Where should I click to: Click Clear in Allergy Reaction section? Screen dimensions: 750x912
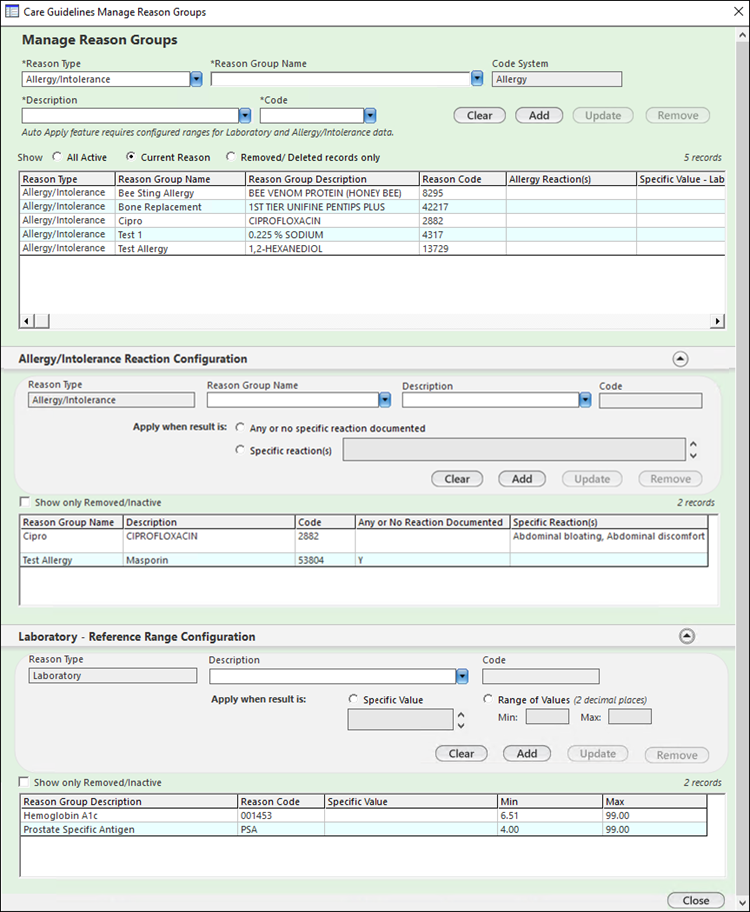(457, 479)
